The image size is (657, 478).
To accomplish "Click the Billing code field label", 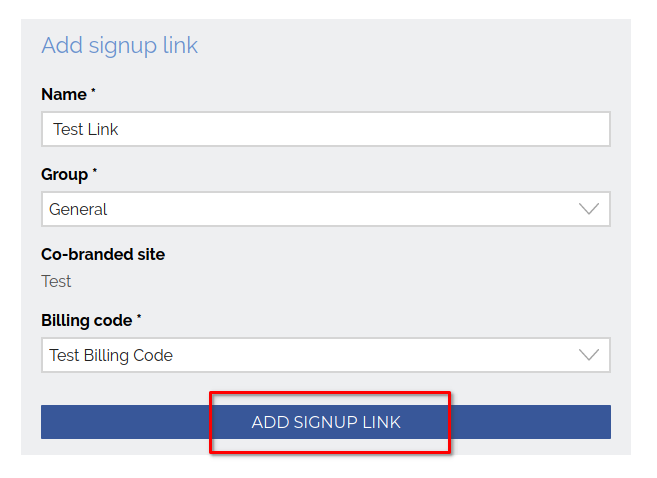I will pyautogui.click(x=86, y=320).
